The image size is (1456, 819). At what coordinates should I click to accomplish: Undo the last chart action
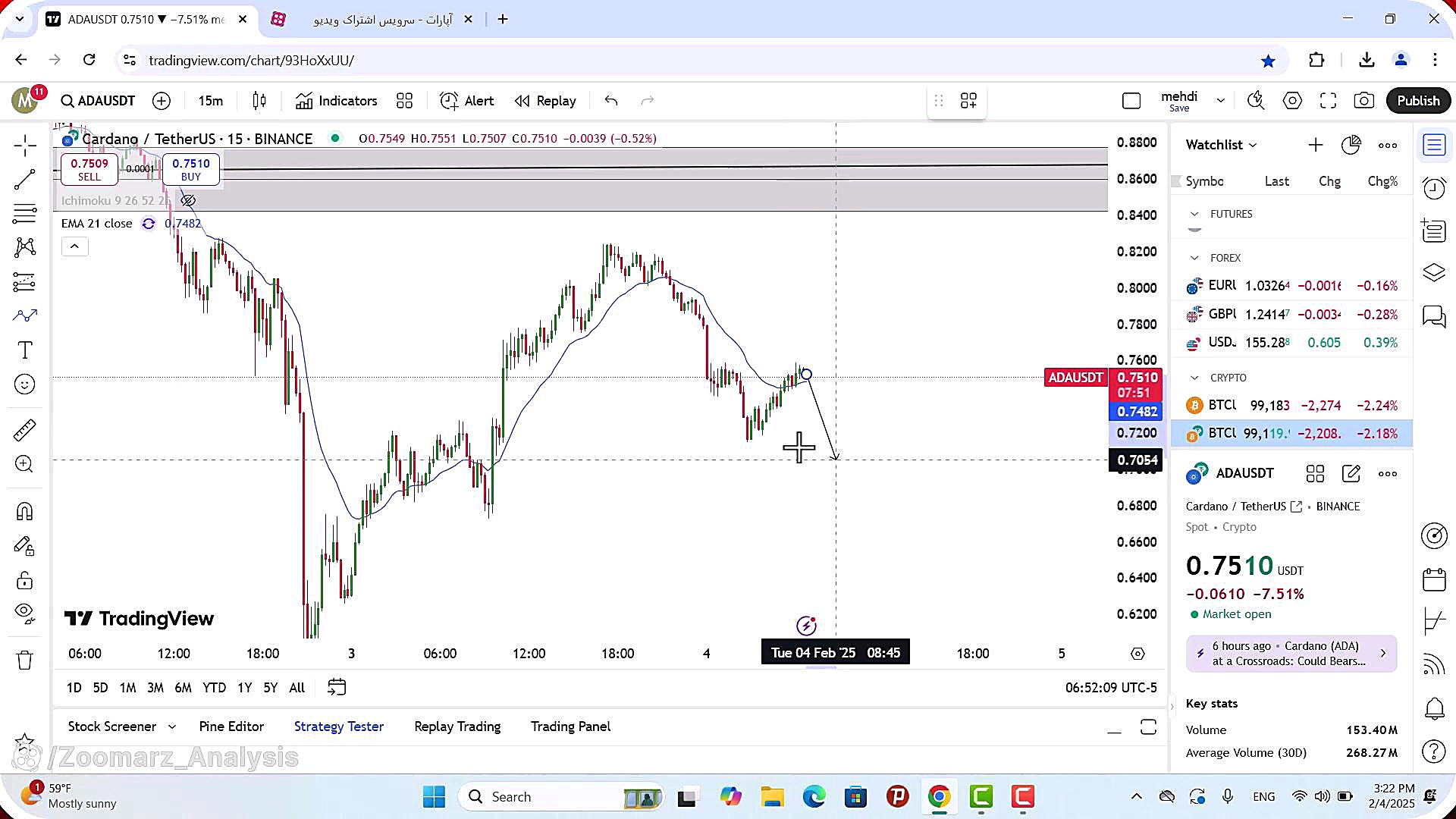[x=611, y=101]
